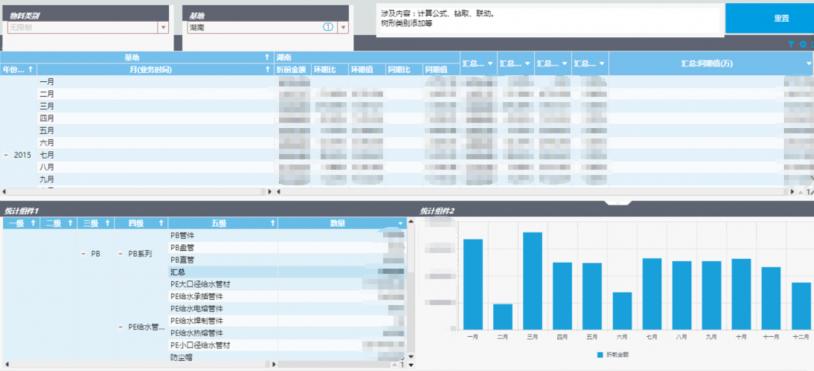Click the 二月 bar in the chart
The height and width of the screenshot is (371, 814).
click(x=503, y=317)
